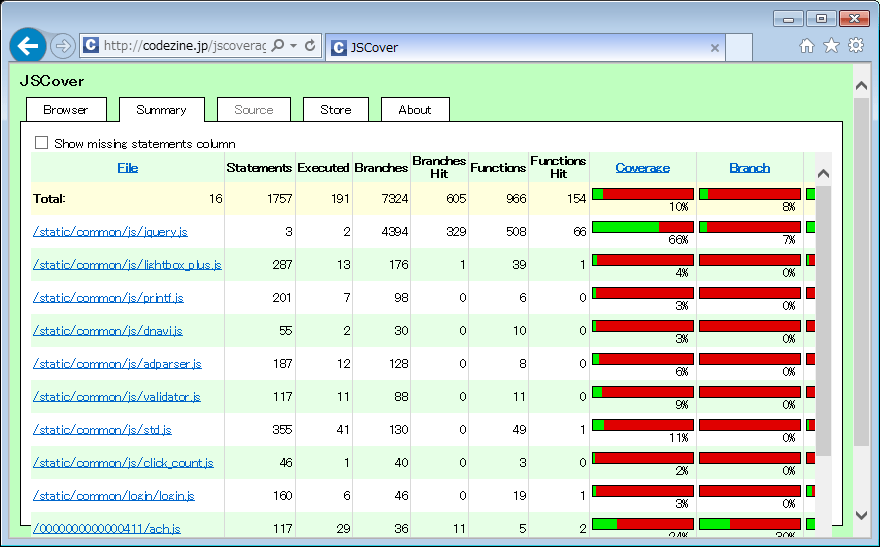Screen dimensions: 880x547
Task: Click the Refresh page icon
Action: [x=310, y=46]
